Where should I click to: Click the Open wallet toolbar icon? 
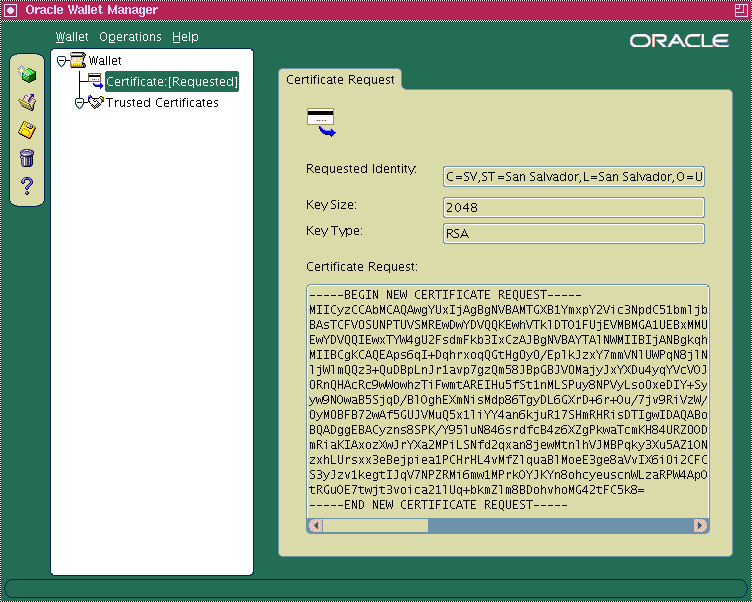coord(27,102)
